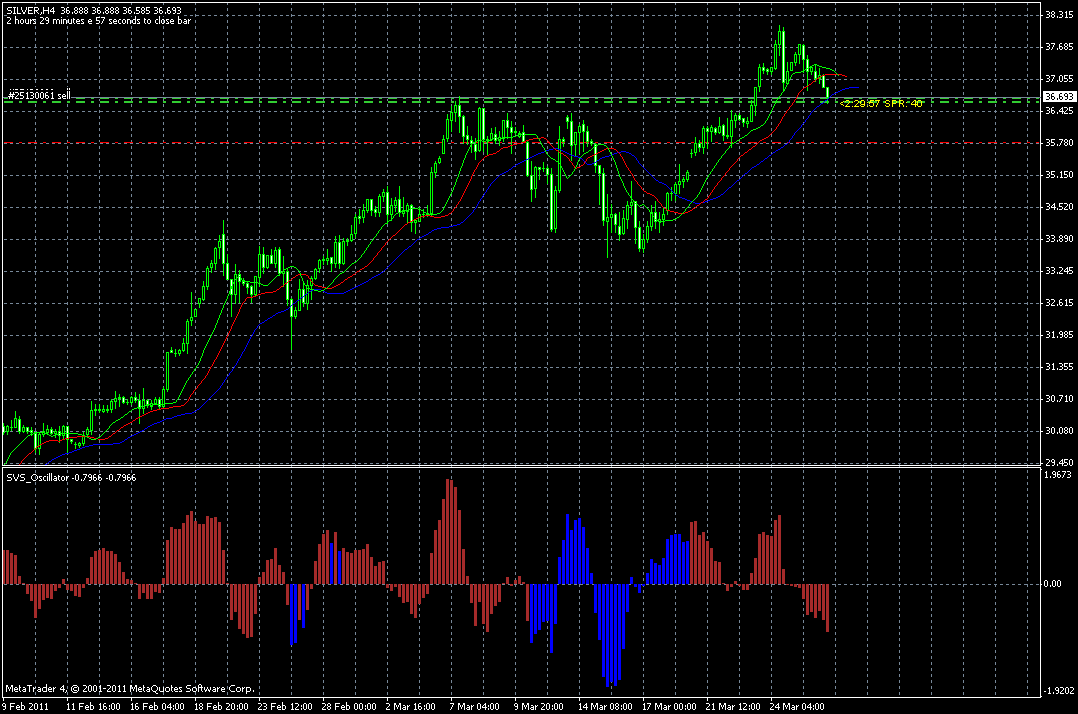Click the 14 Mar 08:00 time label
Image resolution: width=1078 pixels, height=714 pixels.
[605, 706]
